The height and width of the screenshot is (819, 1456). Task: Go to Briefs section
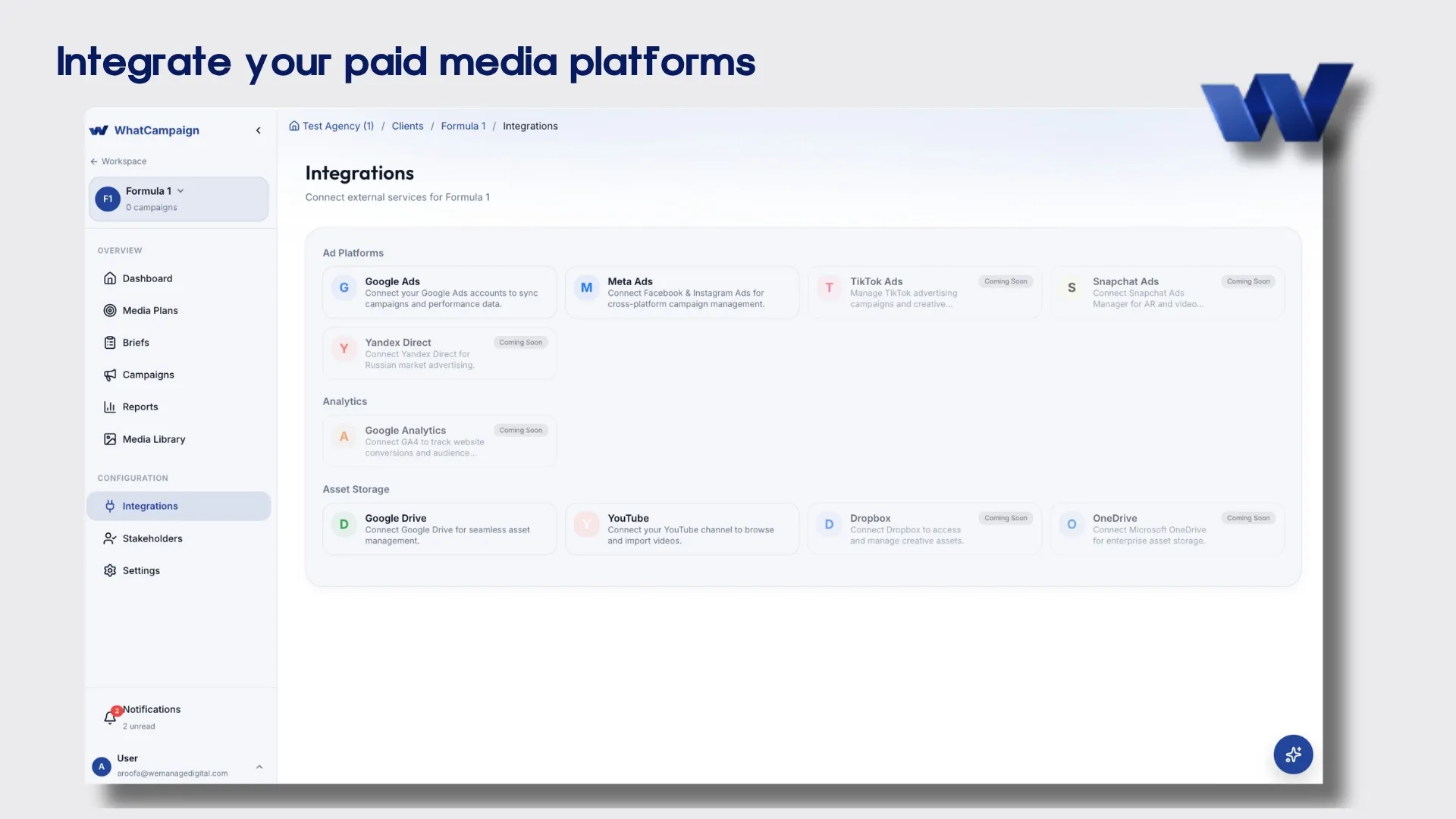coord(179,343)
